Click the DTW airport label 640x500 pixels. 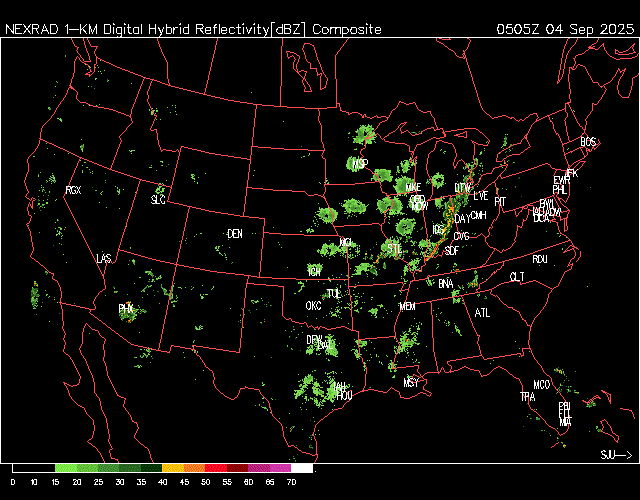[x=462, y=188]
